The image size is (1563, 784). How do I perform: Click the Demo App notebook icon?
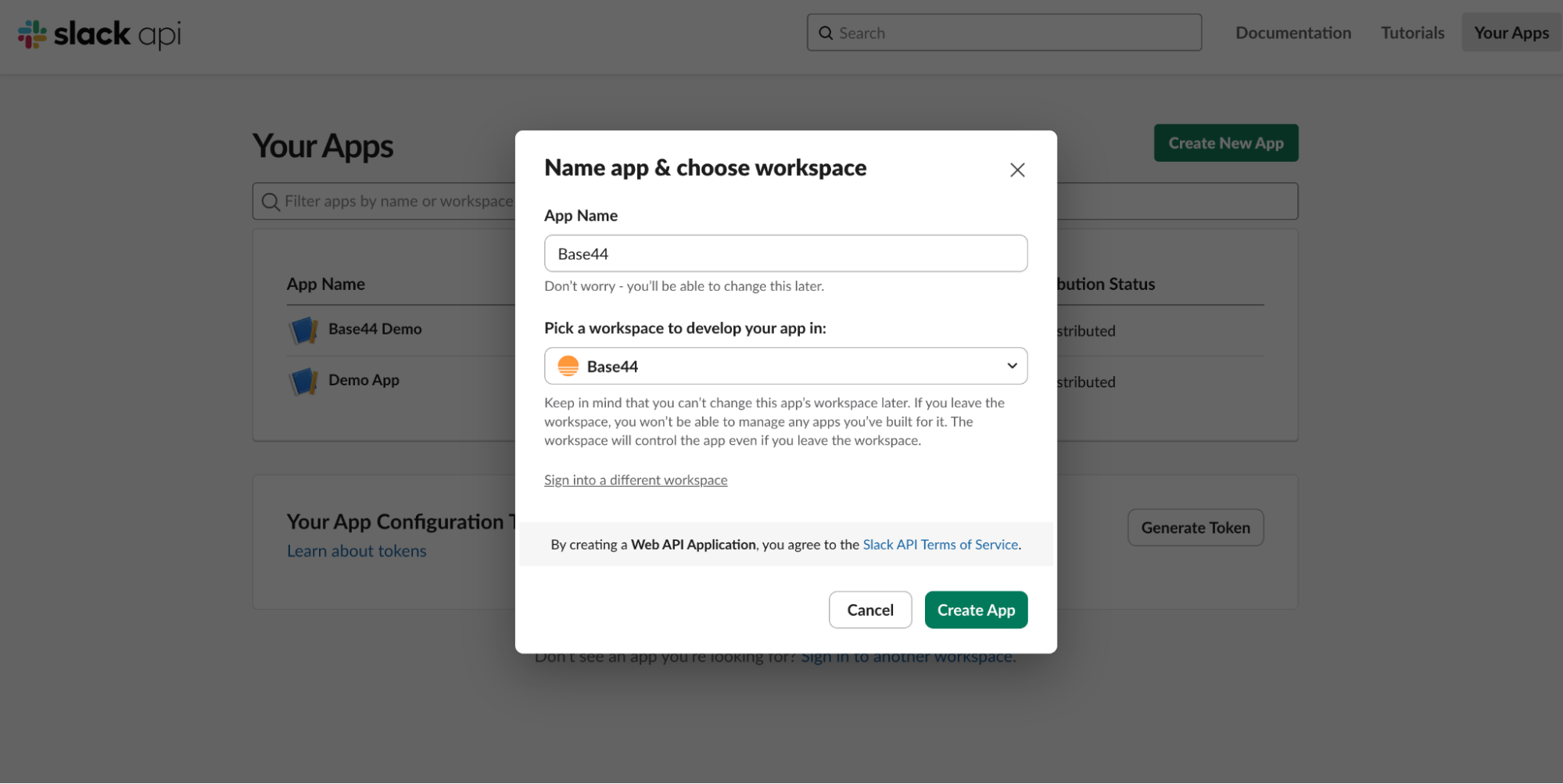[x=303, y=381]
